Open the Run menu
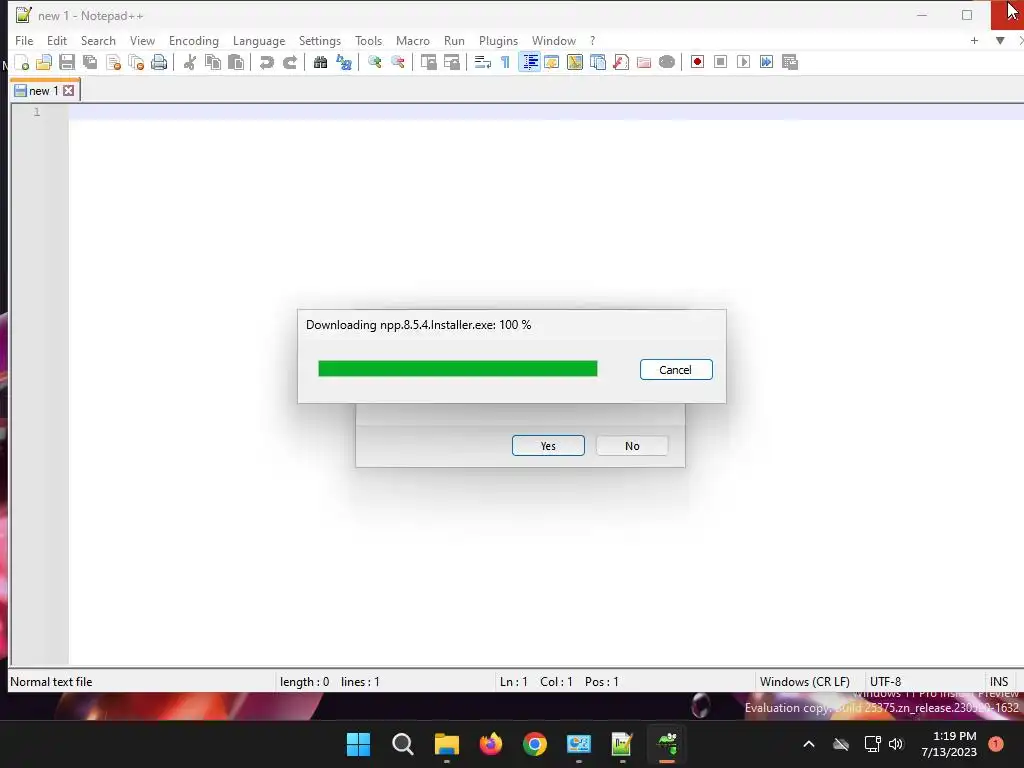1024x768 pixels. coord(455,40)
